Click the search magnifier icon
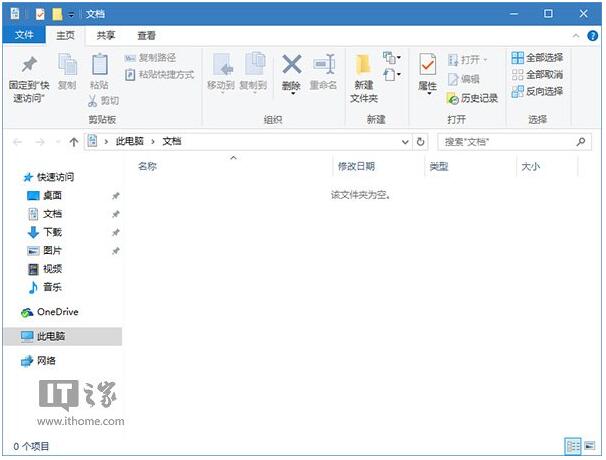The width and height of the screenshot is (606, 460). pyautogui.click(x=581, y=142)
